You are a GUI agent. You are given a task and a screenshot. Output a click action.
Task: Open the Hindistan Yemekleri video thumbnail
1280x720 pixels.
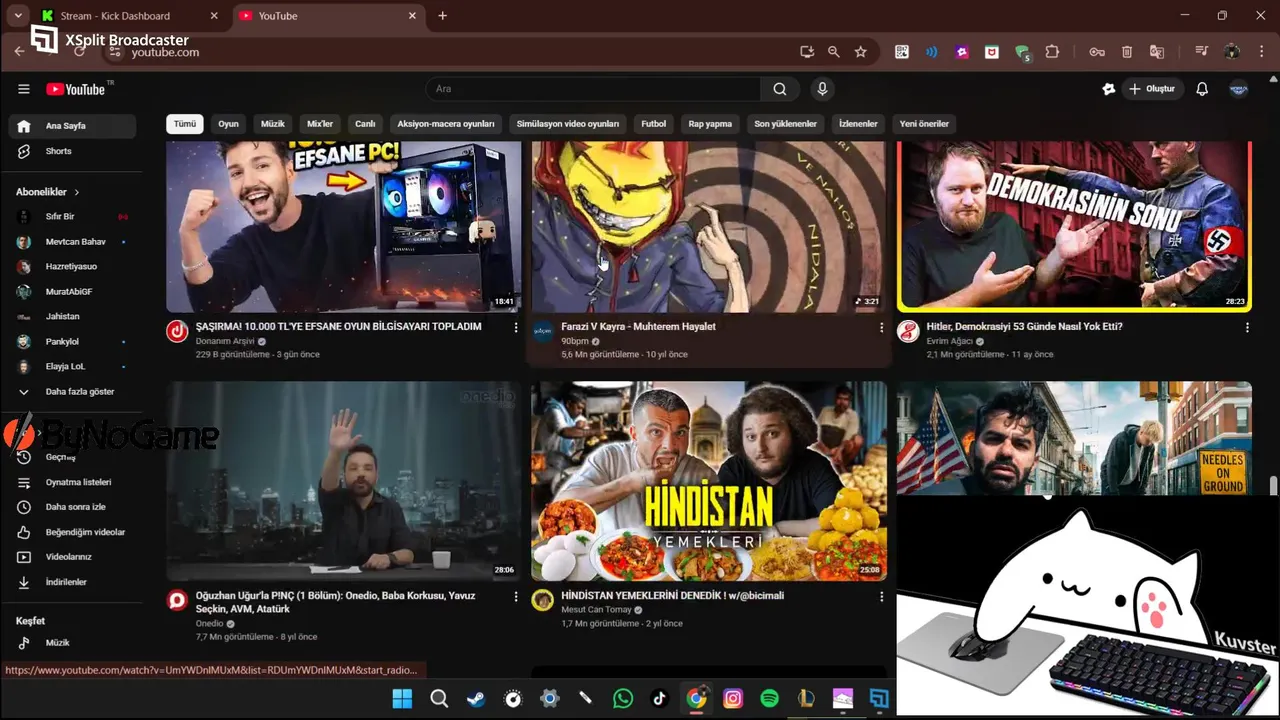pyautogui.click(x=708, y=481)
